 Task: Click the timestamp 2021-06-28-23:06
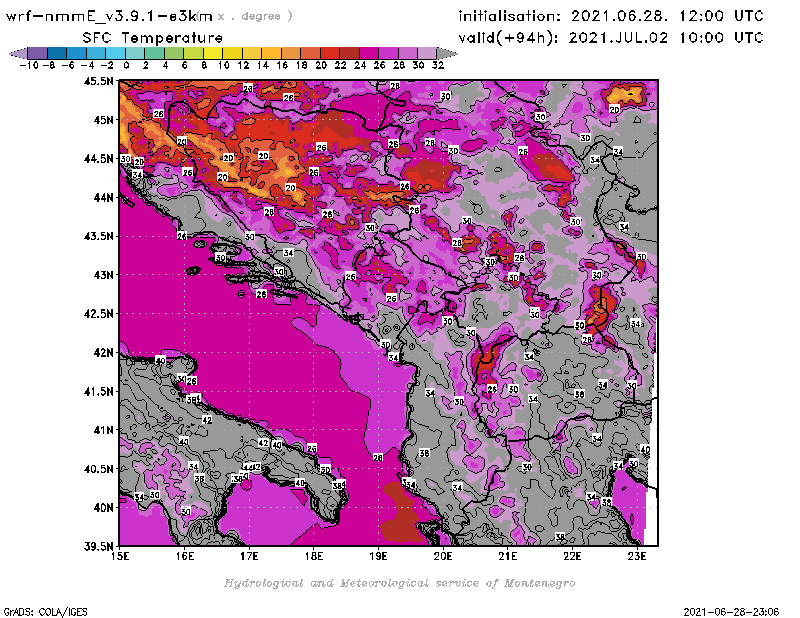pos(731,612)
